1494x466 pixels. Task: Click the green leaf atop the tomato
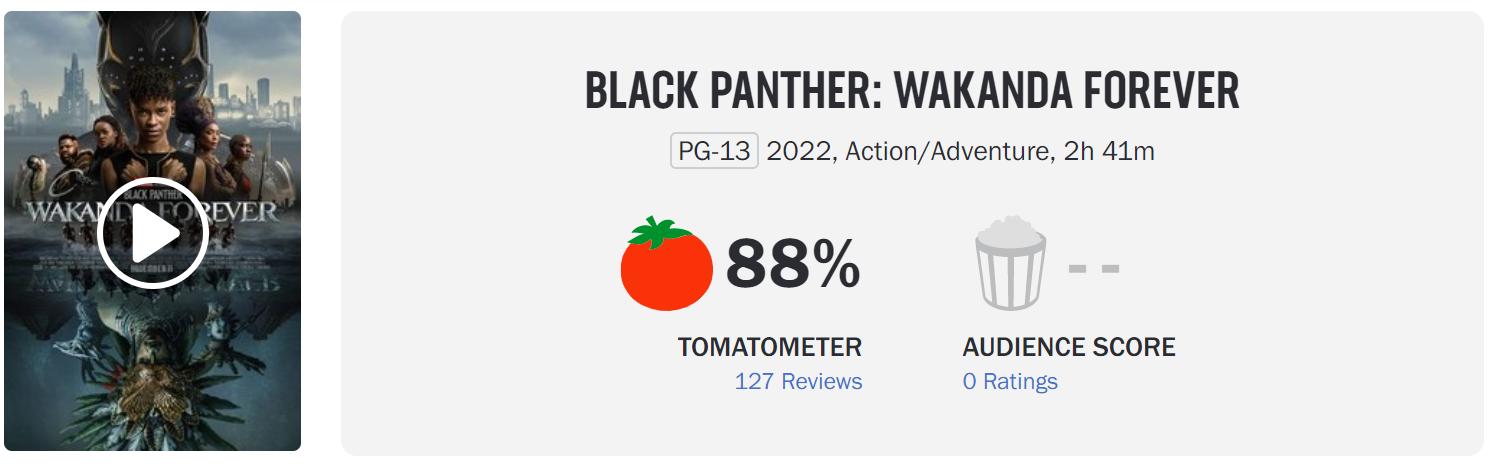coord(655,232)
